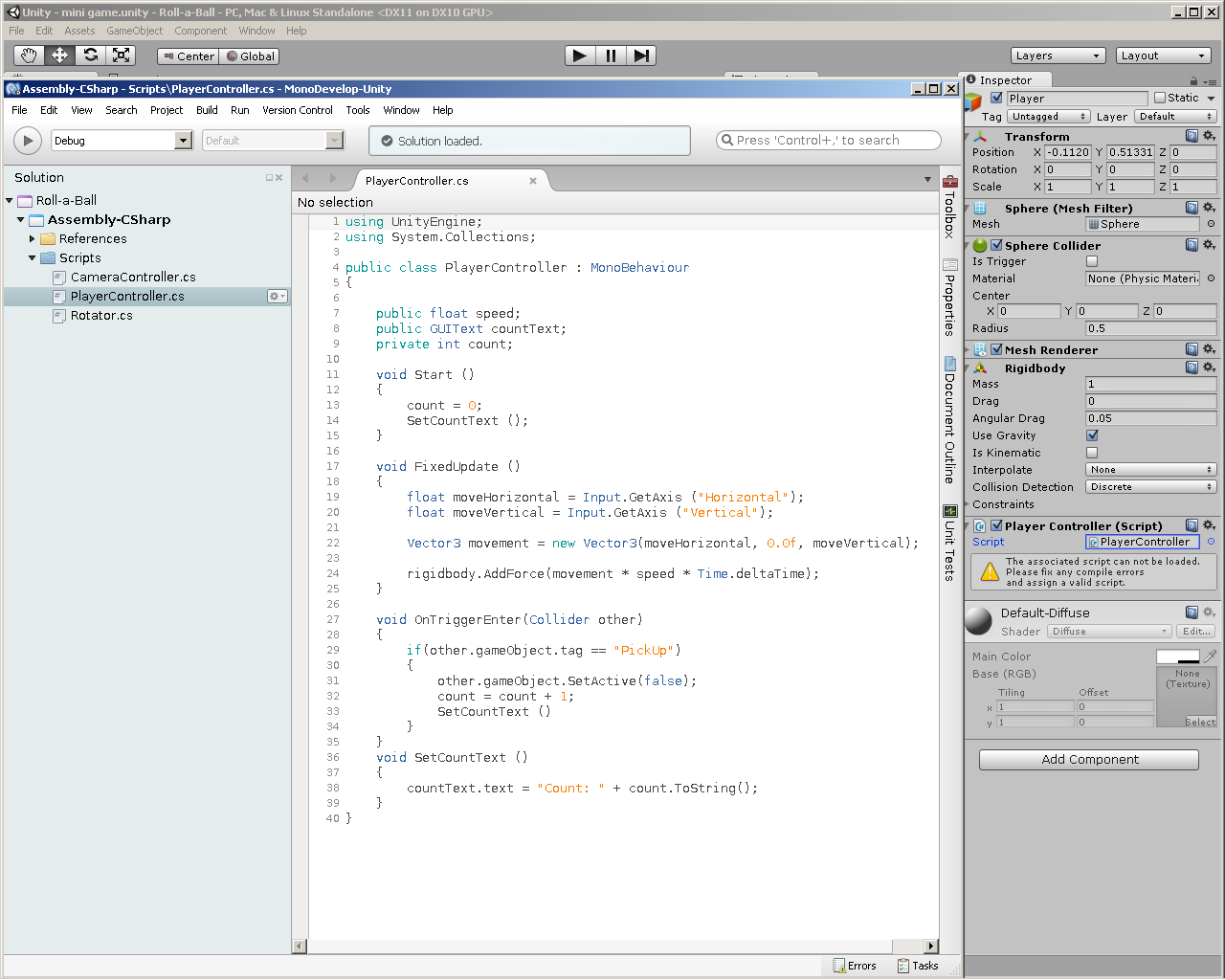The height and width of the screenshot is (980, 1225).
Task: Click in the 'Control+,' search field
Action: [829, 141]
